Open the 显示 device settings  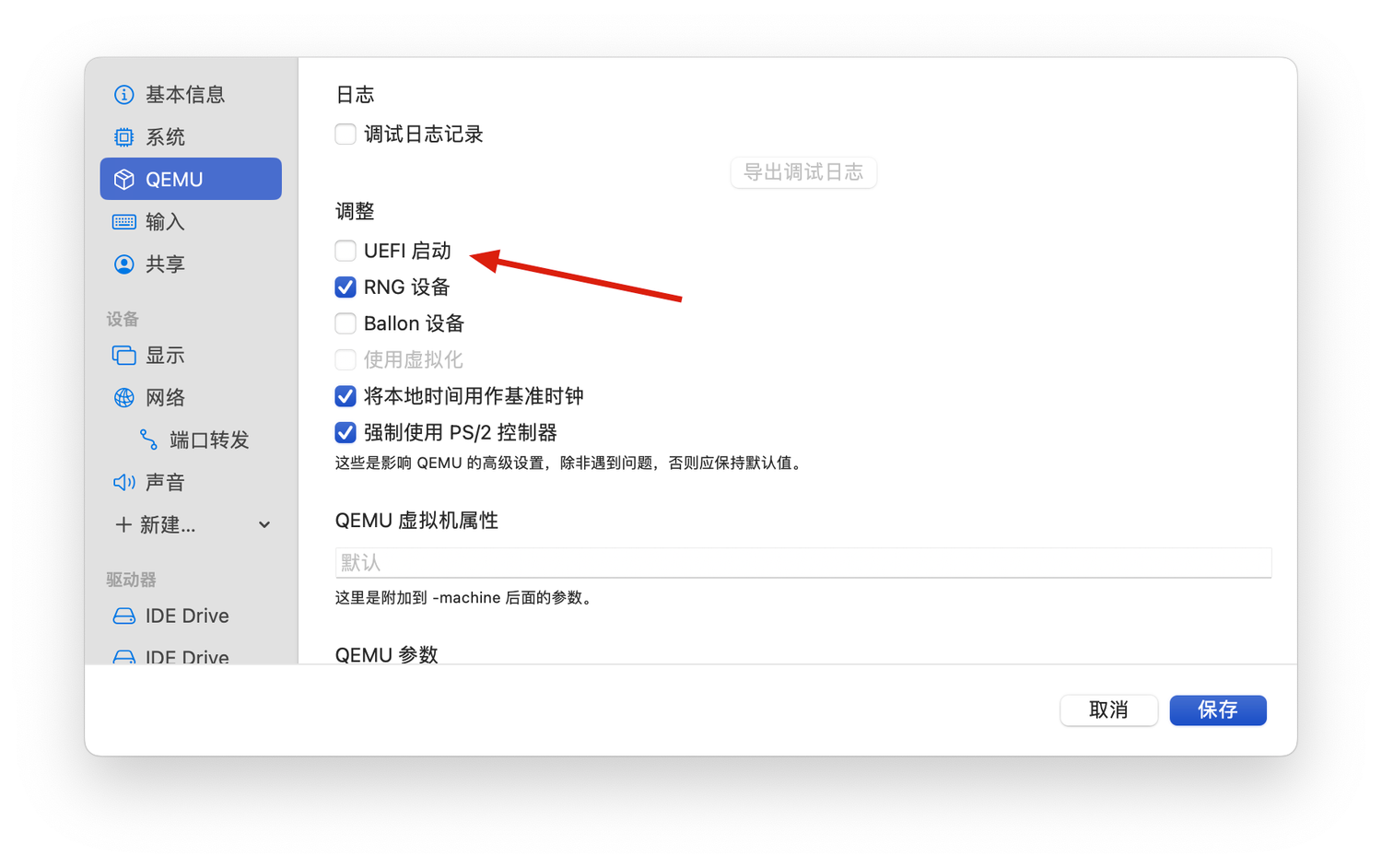[191, 356]
